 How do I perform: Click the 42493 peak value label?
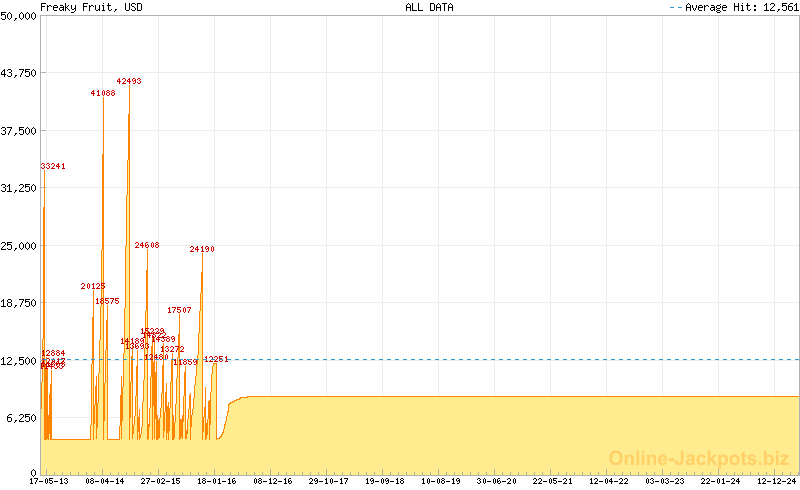pos(129,81)
